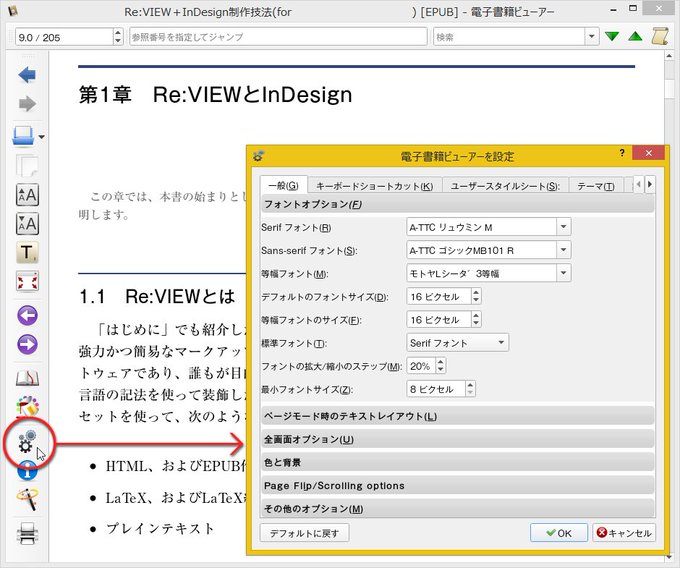Decrease font size with the smaller A icon

[x=27, y=223]
